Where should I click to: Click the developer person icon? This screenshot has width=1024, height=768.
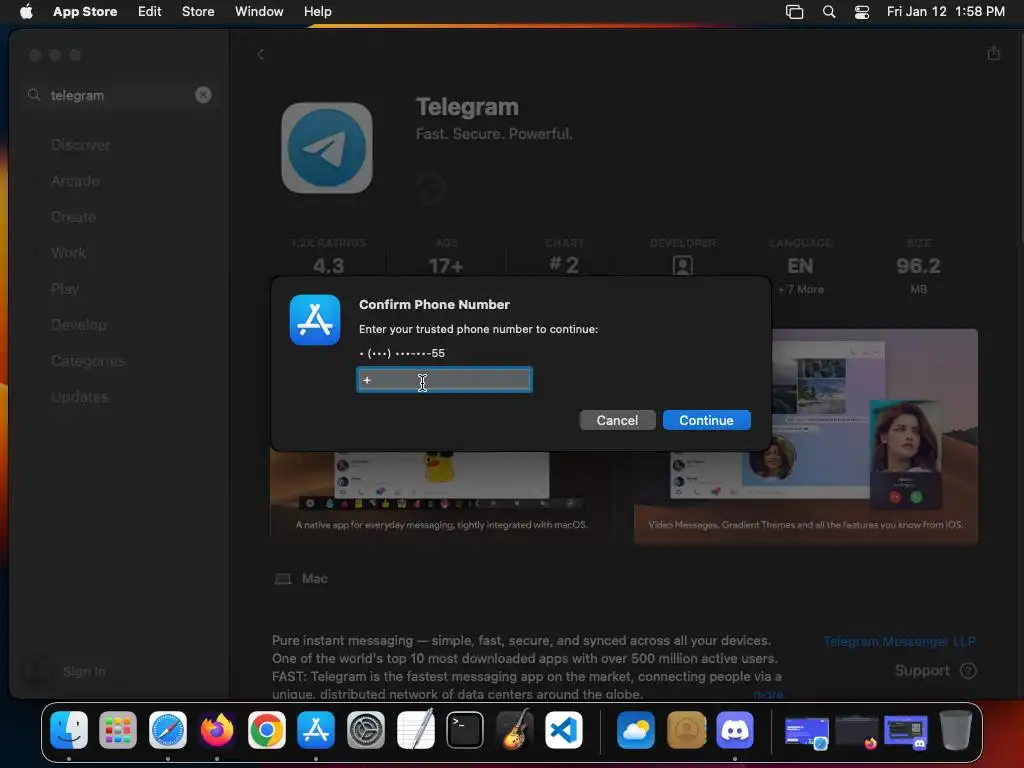[682, 265]
